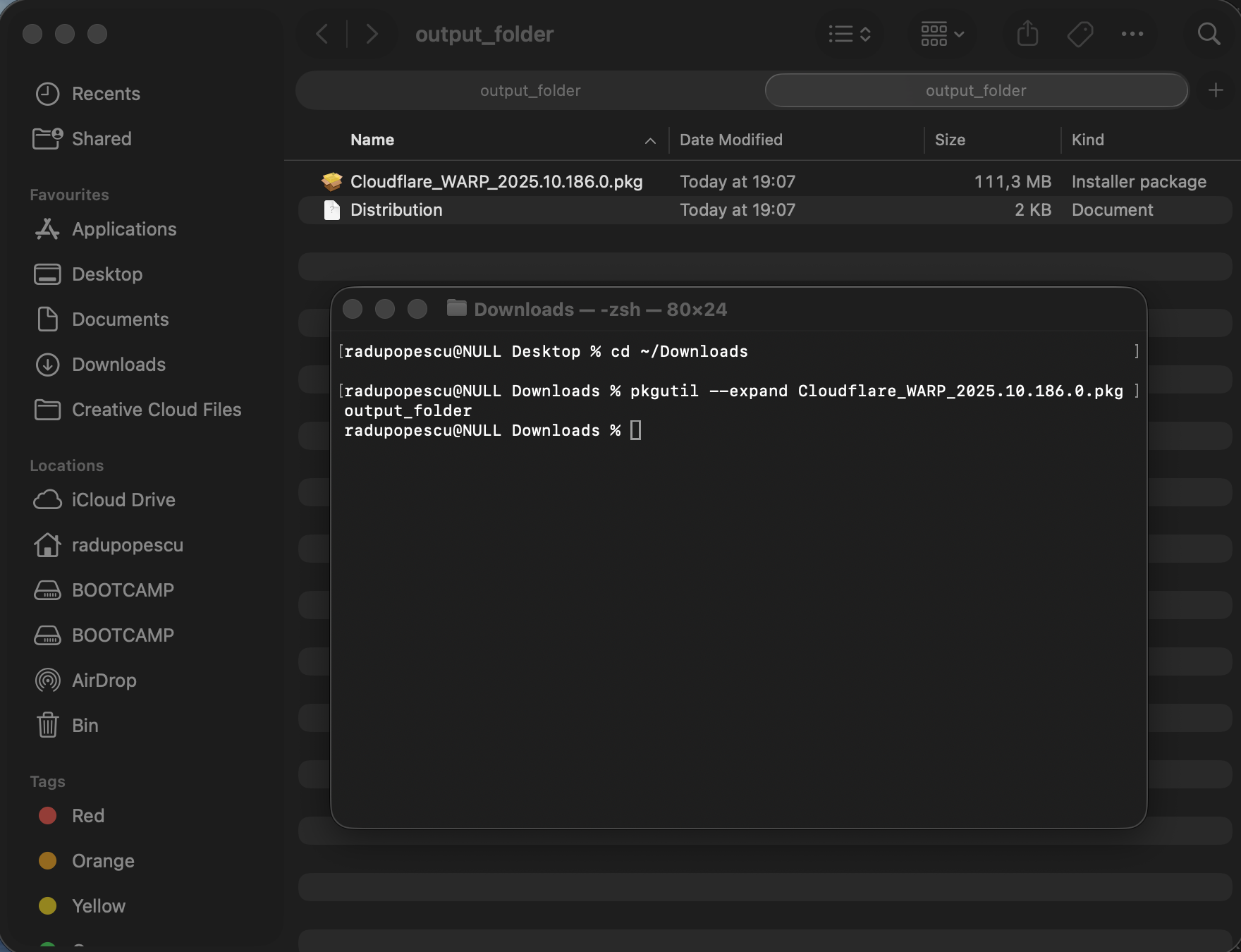
Task: Select AirDrop in the sidebar
Action: [x=104, y=680]
